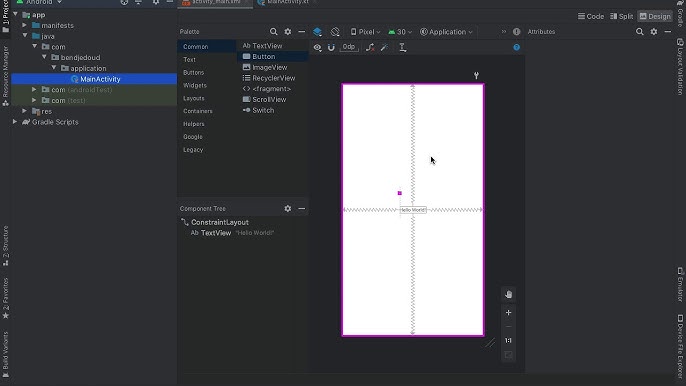Click the orientation rotate icon in toolbar
Viewport: 686px width, 386px height.
335,32
